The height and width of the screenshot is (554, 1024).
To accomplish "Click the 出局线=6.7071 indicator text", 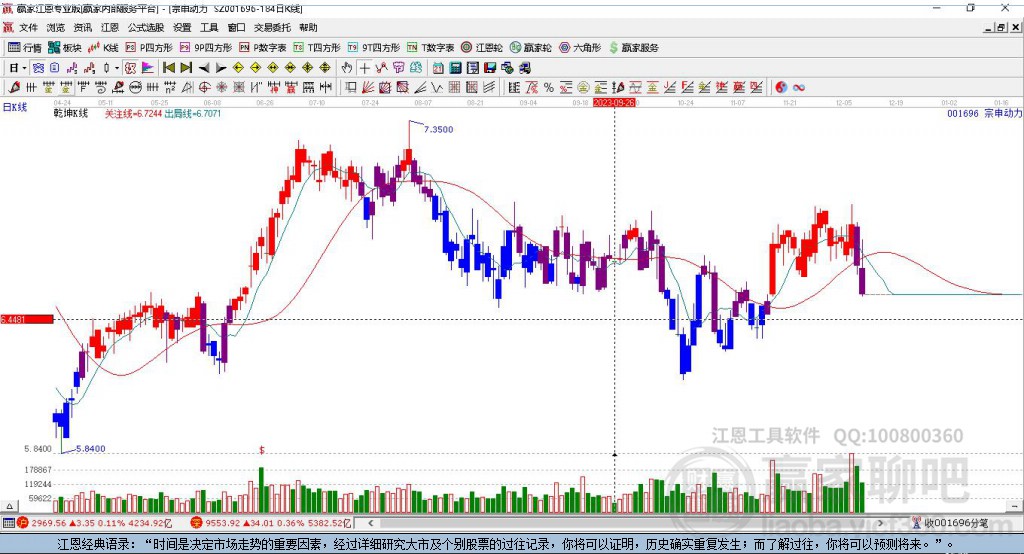I will point(193,114).
